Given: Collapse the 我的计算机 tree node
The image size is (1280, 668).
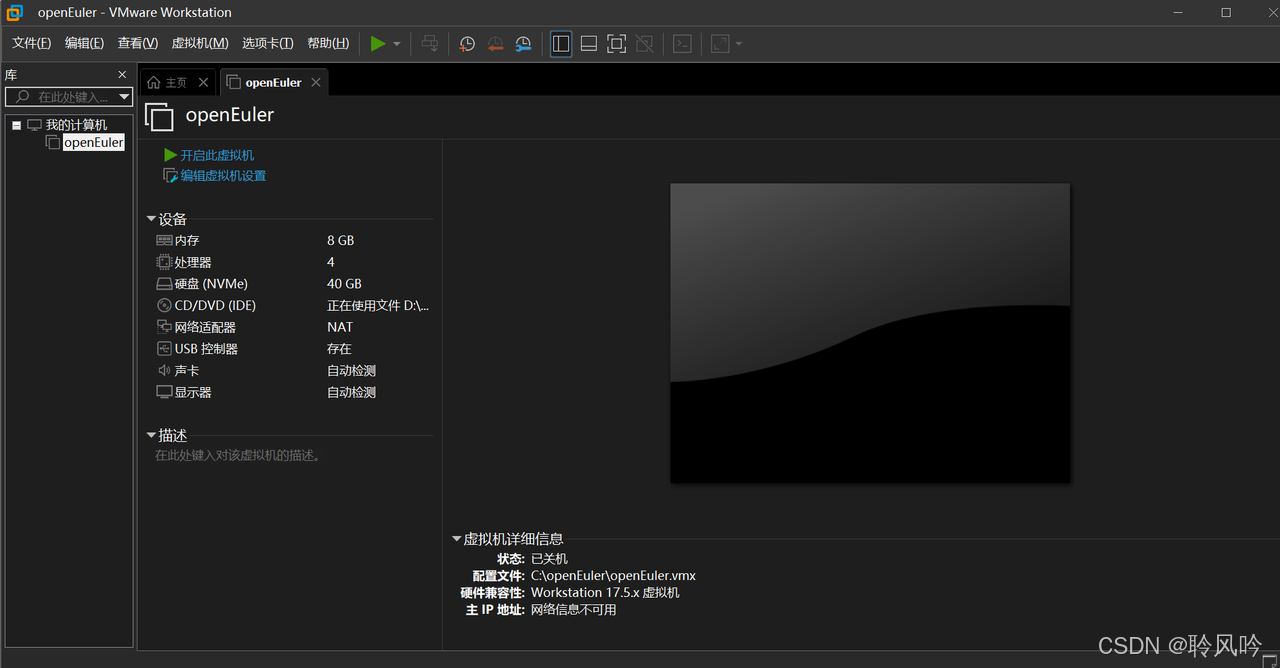Looking at the screenshot, I should click(x=17, y=125).
